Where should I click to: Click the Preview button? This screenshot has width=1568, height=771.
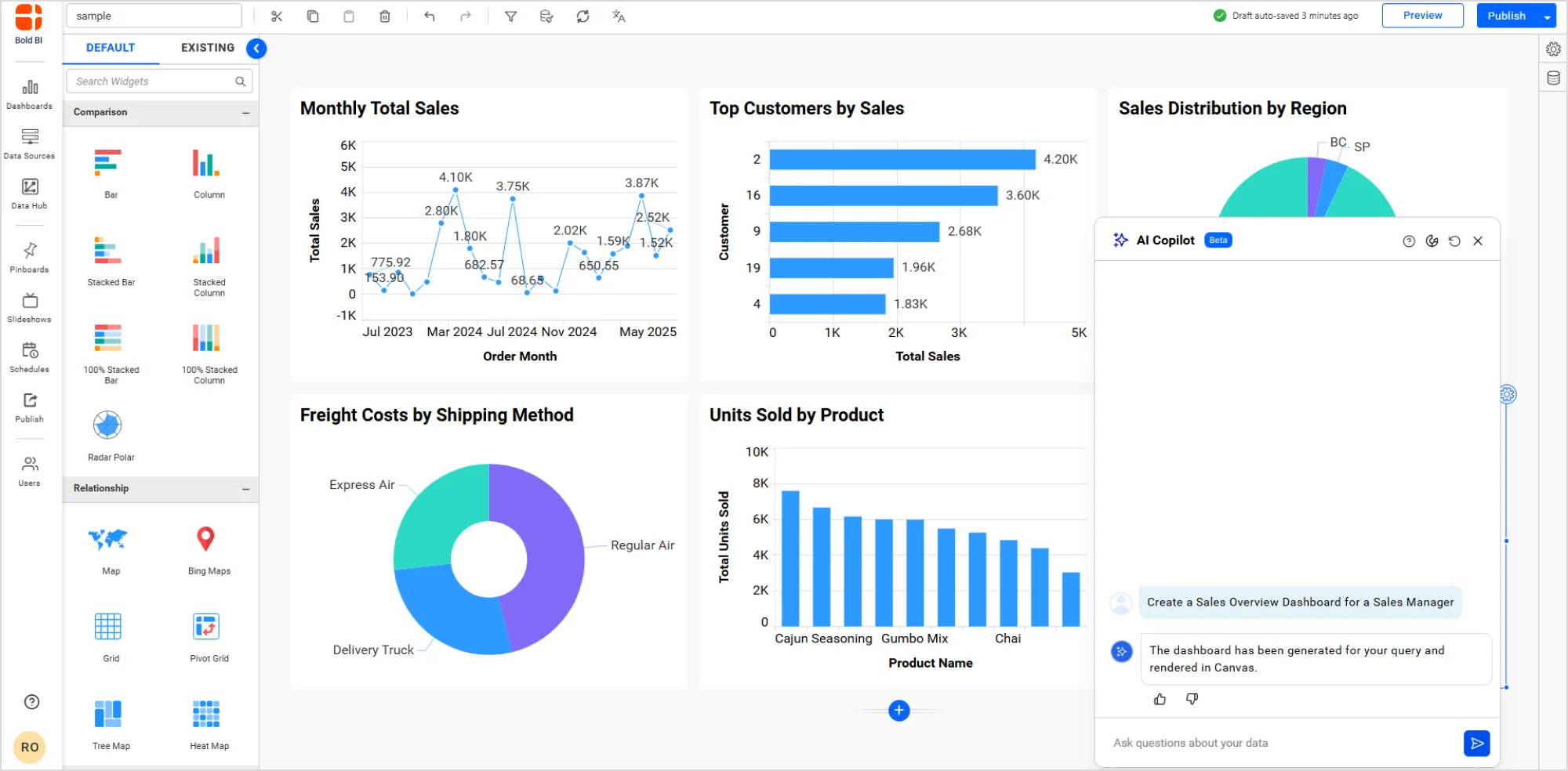tap(1422, 15)
